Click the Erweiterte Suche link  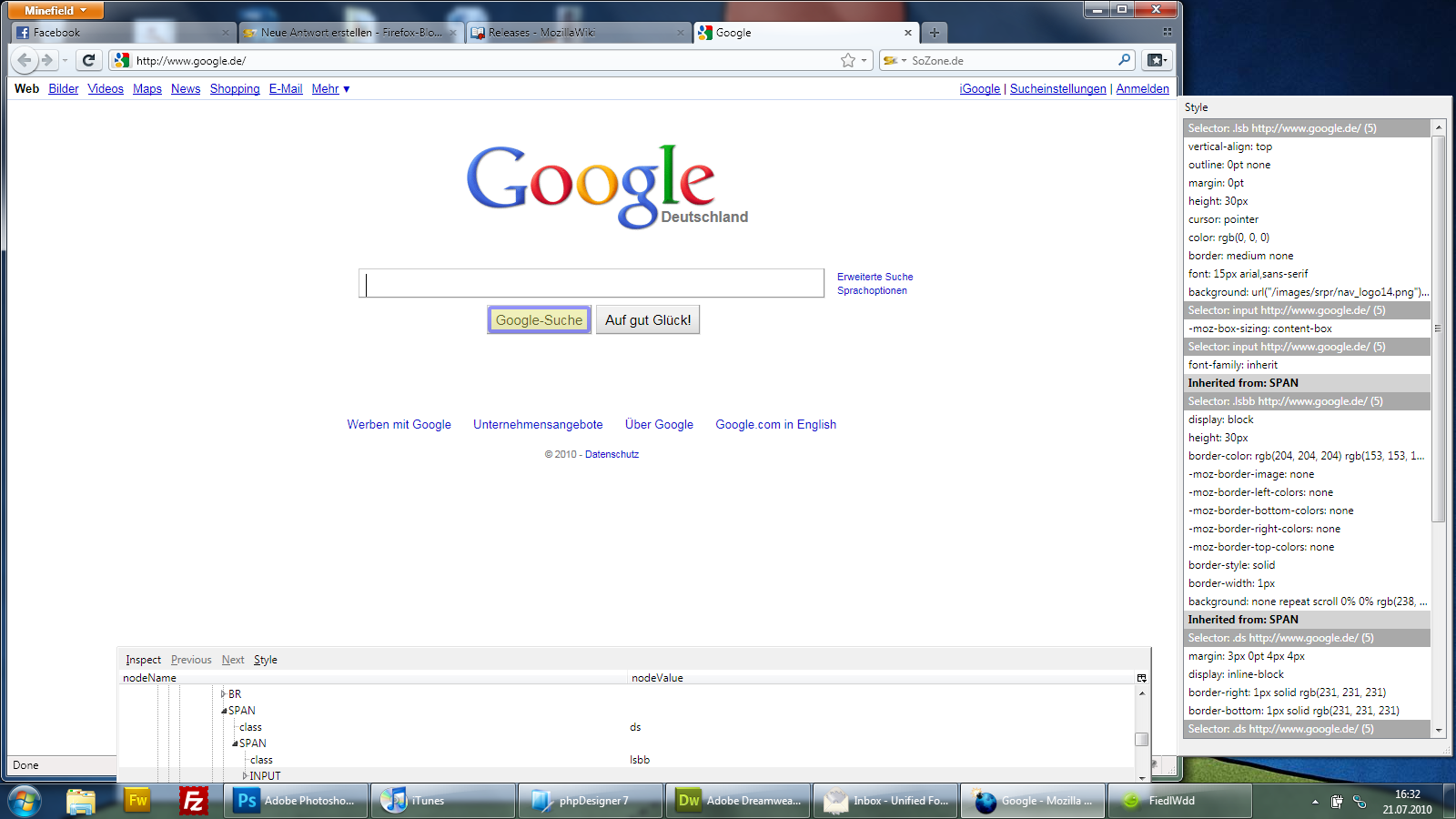[x=875, y=277]
